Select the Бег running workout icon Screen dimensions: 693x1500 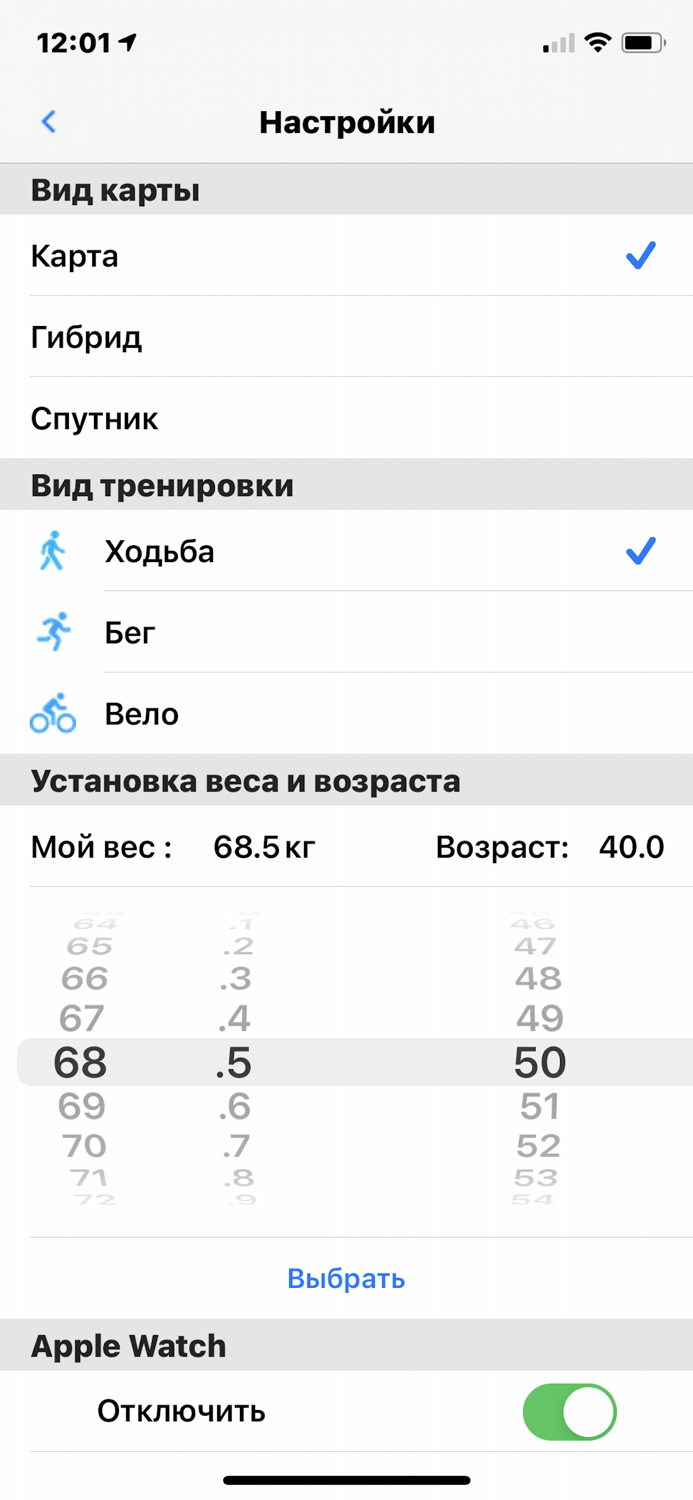pyautogui.click(x=52, y=632)
